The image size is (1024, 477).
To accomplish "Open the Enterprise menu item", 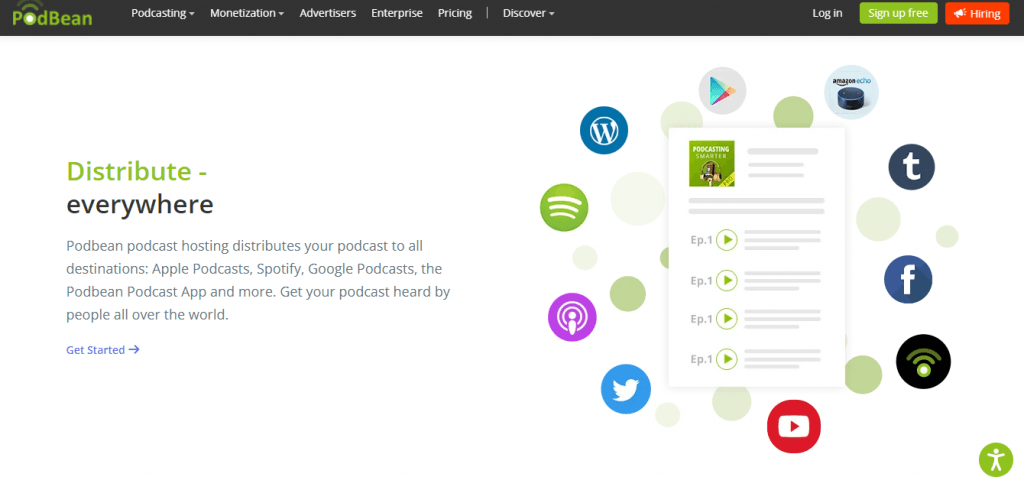I will (397, 13).
